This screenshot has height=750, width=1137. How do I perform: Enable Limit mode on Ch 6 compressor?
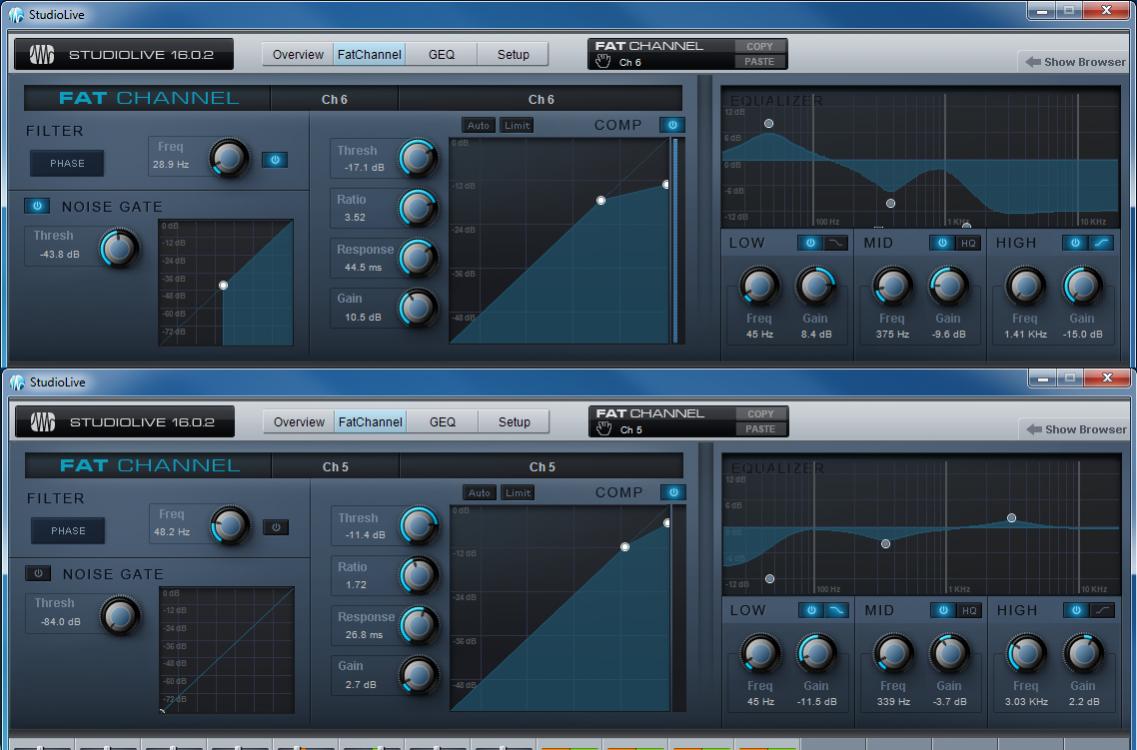click(517, 125)
